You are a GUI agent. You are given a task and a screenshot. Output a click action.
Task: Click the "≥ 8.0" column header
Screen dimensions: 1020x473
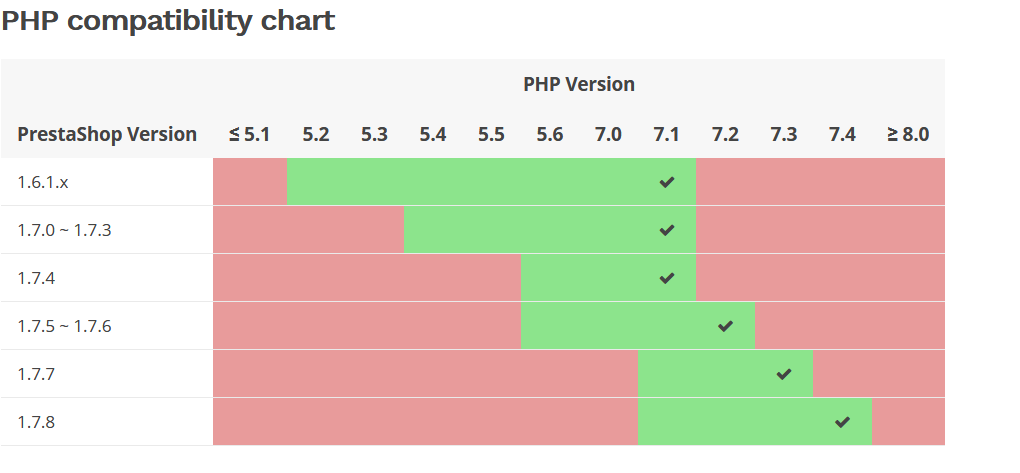[908, 134]
